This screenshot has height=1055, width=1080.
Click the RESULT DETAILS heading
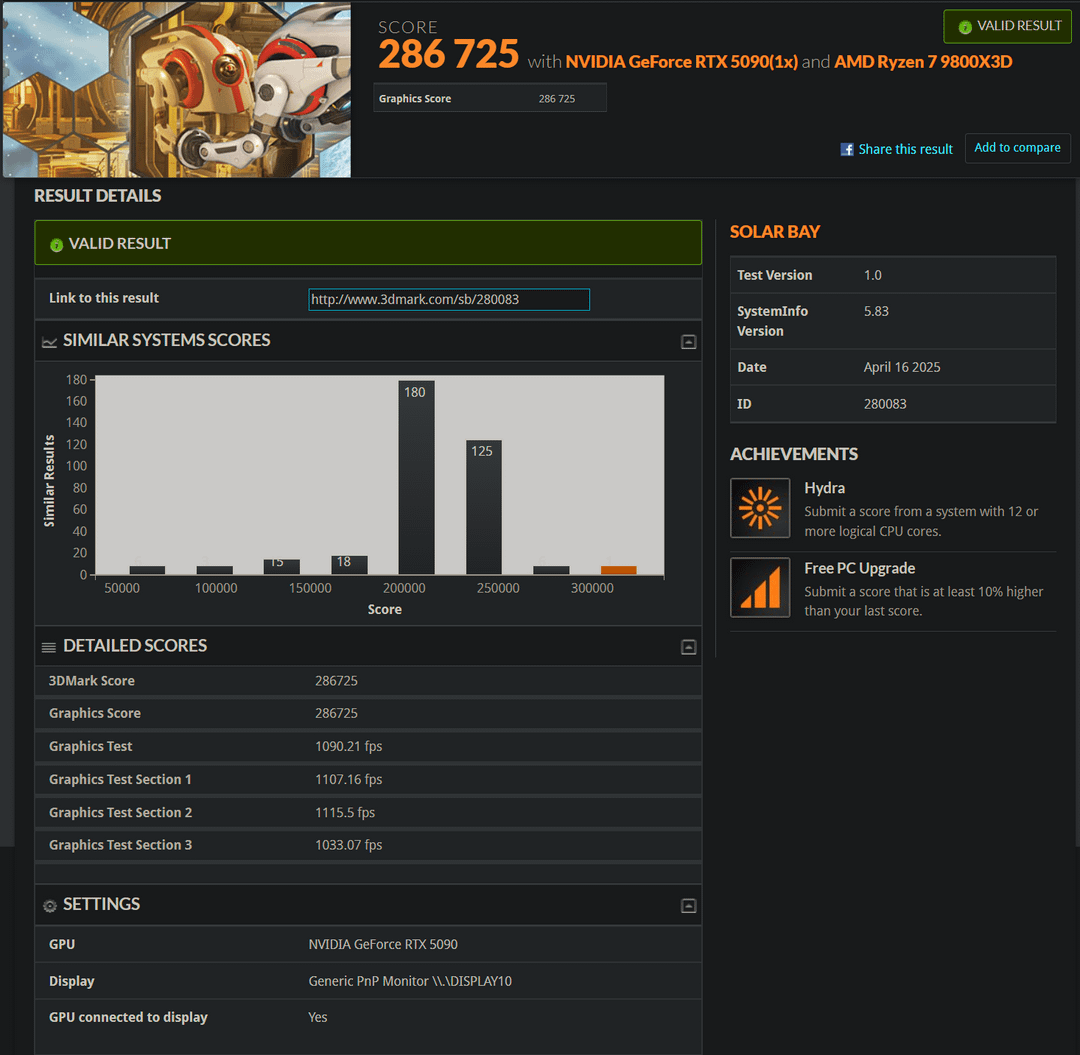point(98,196)
